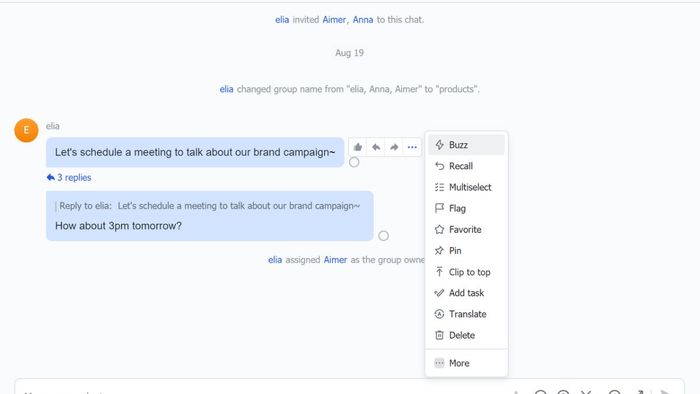Translate the message via menu
700x394 pixels.
coord(466,314)
